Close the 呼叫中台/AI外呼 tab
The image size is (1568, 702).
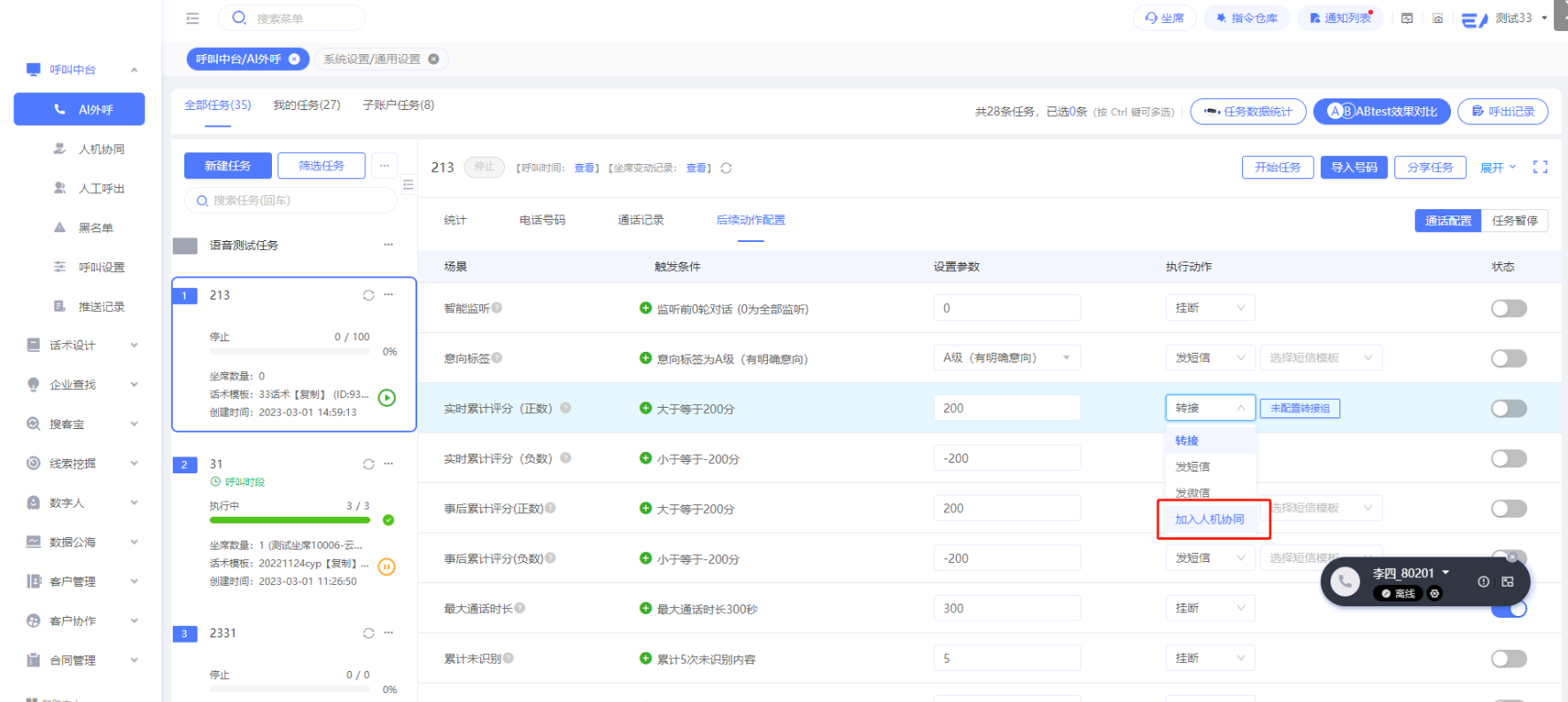295,59
